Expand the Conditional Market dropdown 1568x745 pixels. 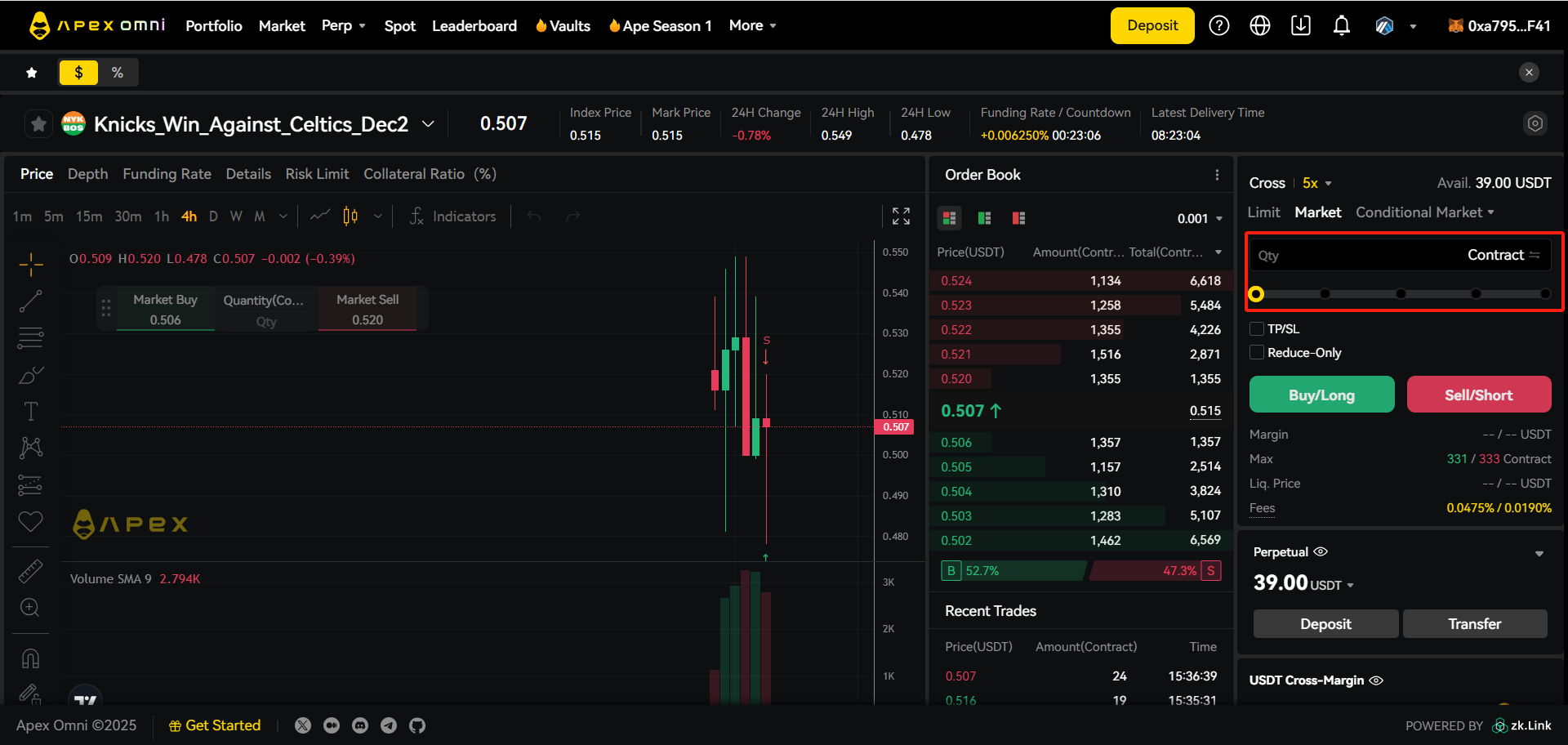(1424, 212)
